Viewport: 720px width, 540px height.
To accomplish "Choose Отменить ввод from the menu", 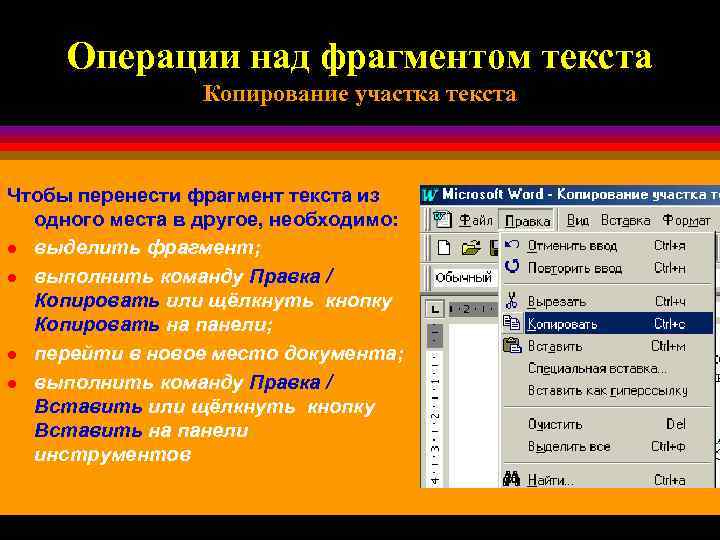I will 608,246.
